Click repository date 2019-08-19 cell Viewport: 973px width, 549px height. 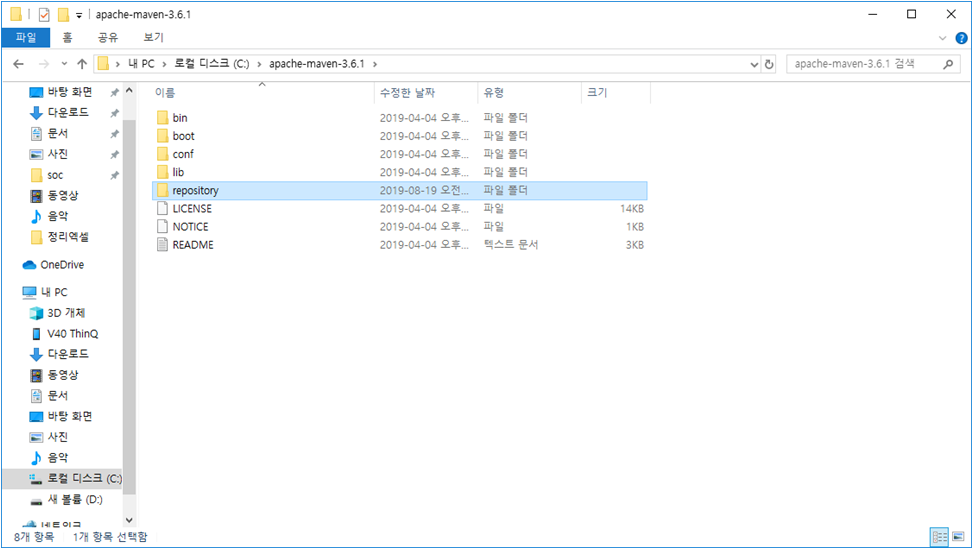[x=424, y=190]
